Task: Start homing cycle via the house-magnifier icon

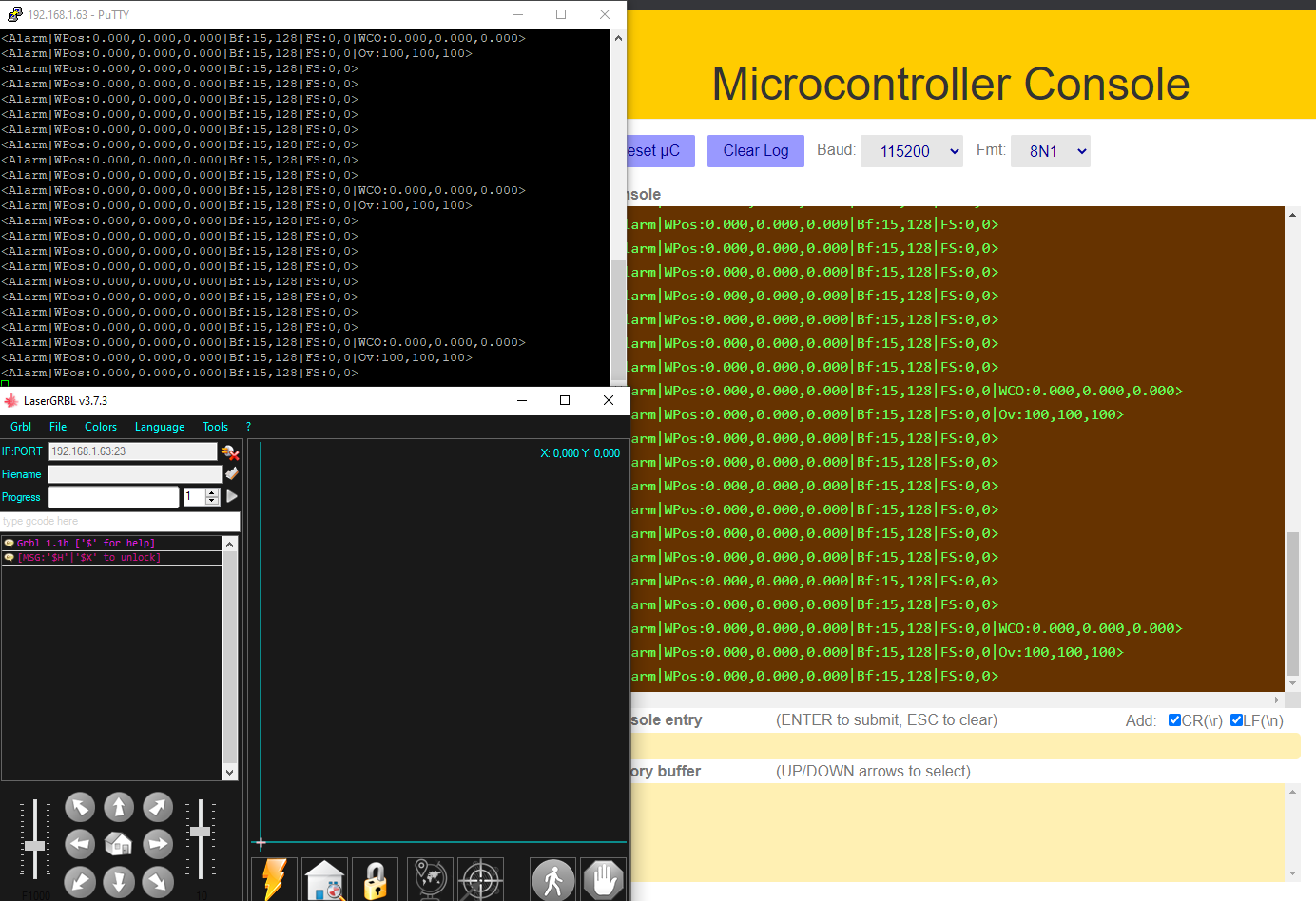Action: [324, 878]
